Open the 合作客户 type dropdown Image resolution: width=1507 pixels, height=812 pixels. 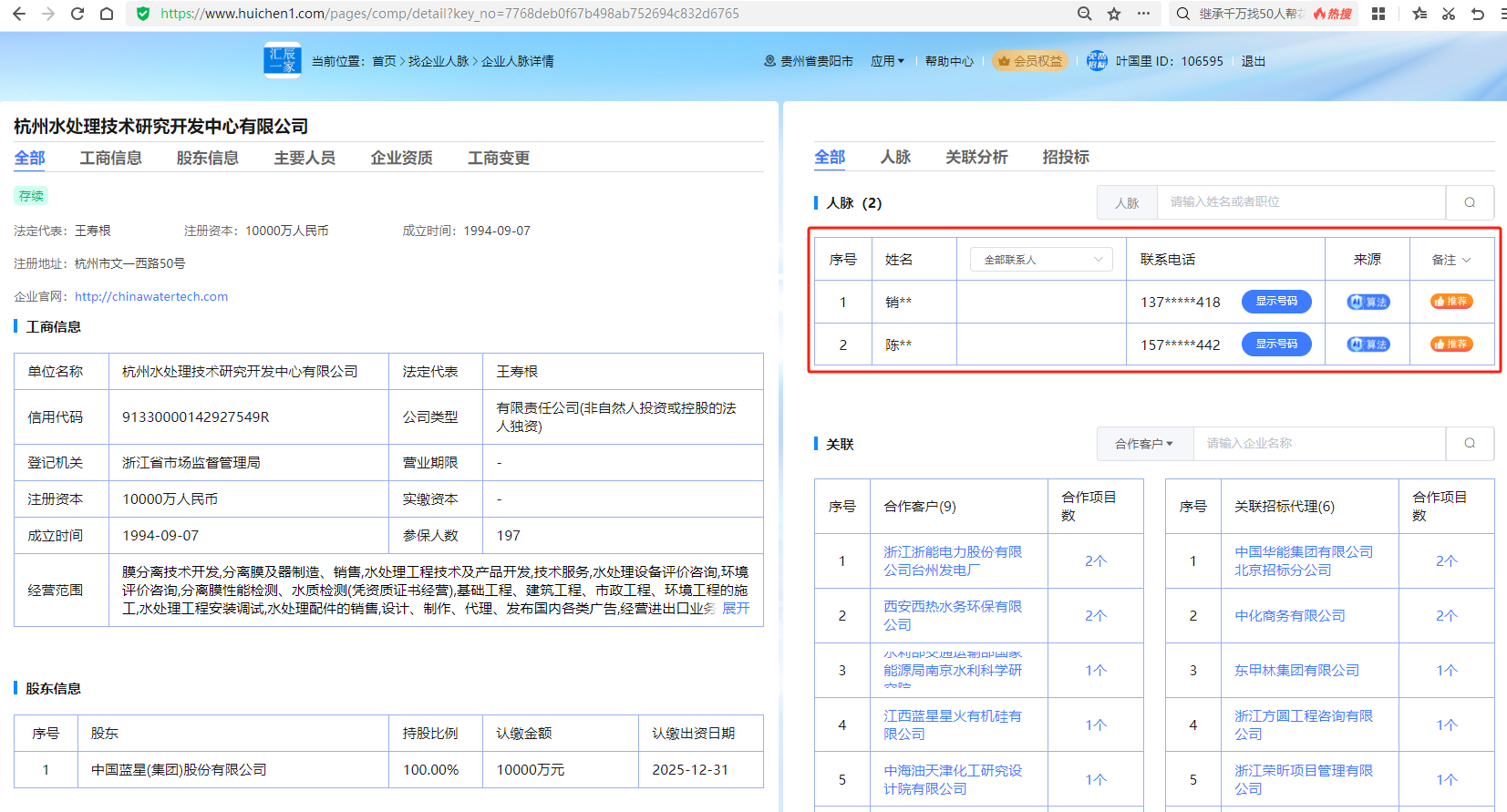(x=1144, y=444)
